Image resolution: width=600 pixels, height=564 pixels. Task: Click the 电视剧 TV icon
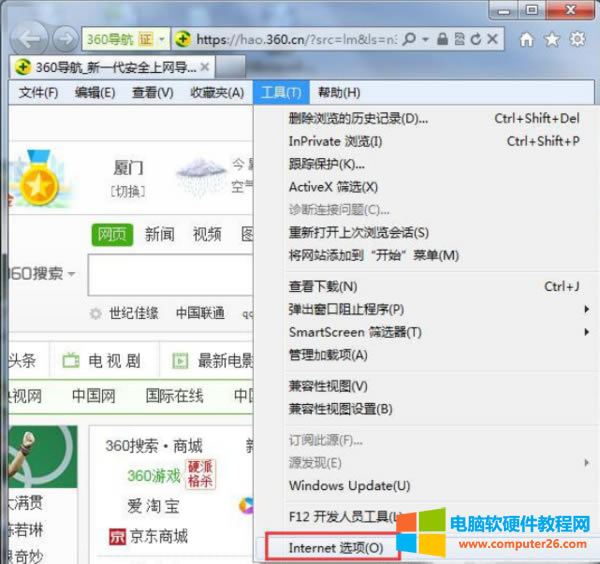click(x=71, y=360)
